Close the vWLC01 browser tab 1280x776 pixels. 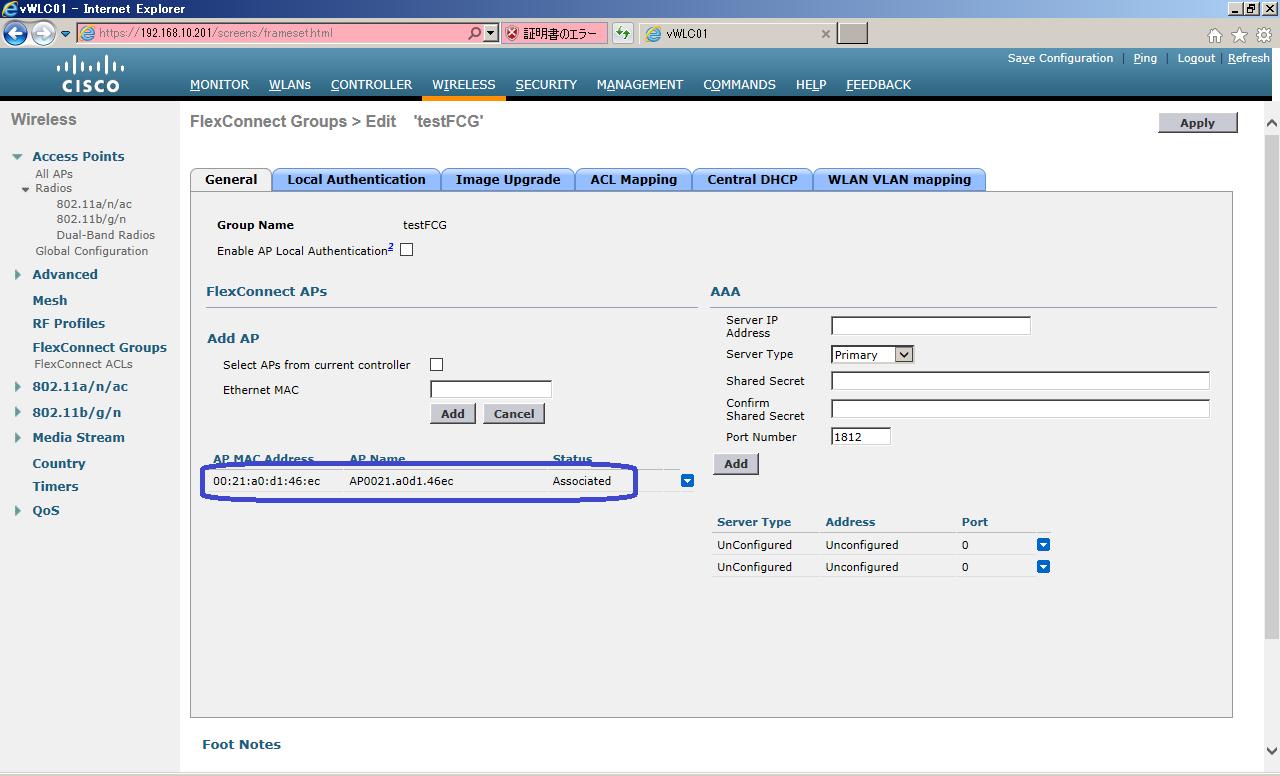click(x=825, y=33)
